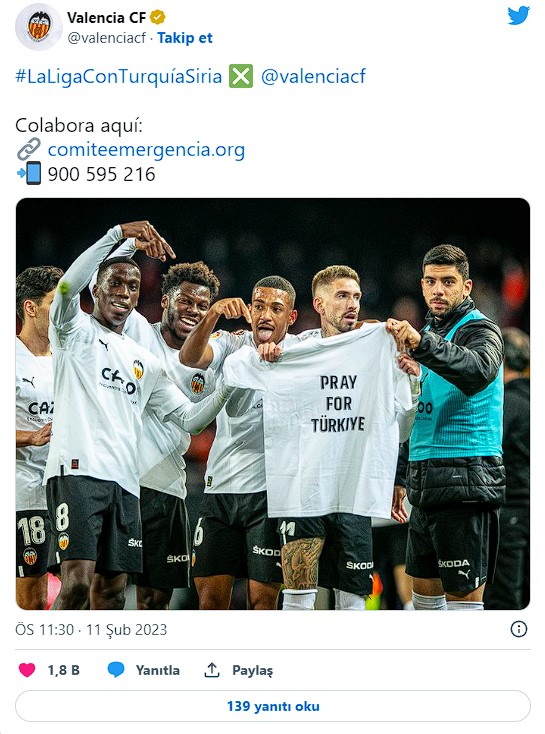This screenshot has width=545, height=734.
Task: Click the mobile phone emoji icon
Action: pos(29,173)
